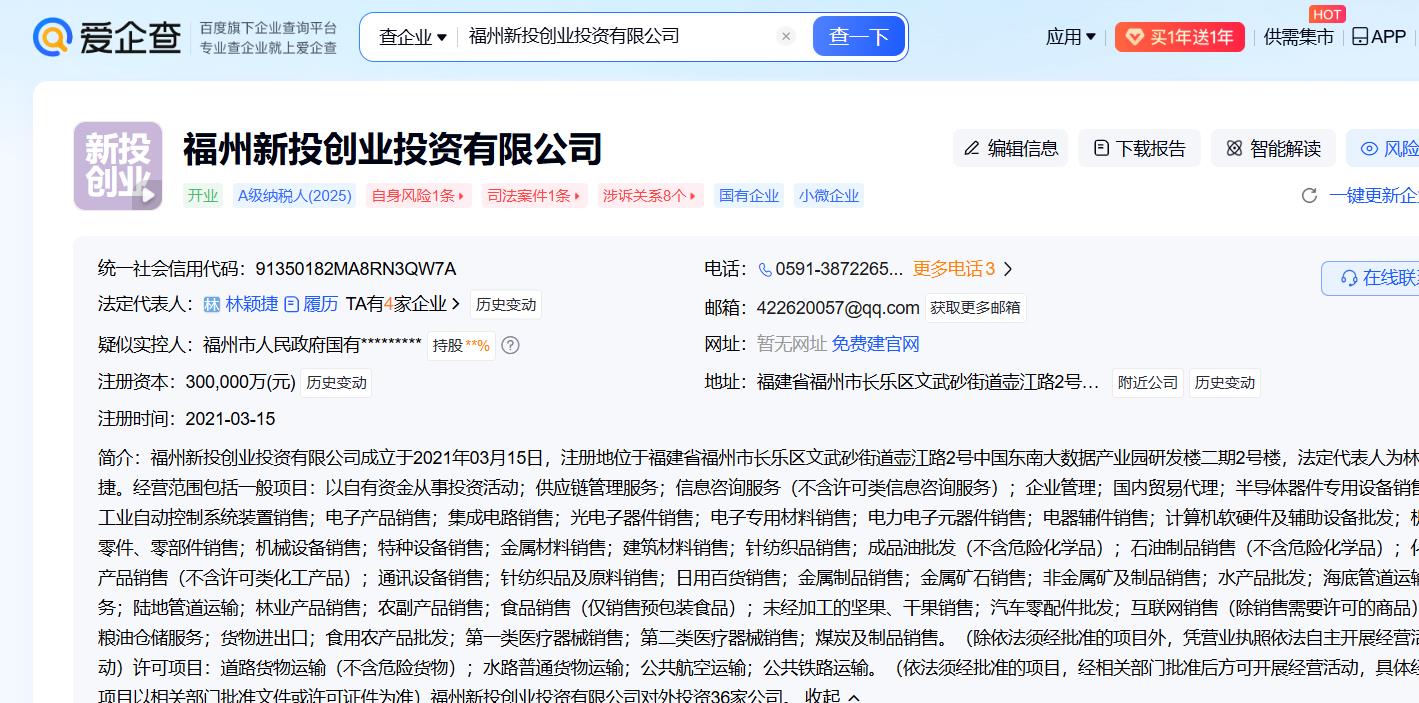Image resolution: width=1419 pixels, height=703 pixels.
Task: Click the registered capital 300,000万(元) value
Action: [x=240, y=382]
